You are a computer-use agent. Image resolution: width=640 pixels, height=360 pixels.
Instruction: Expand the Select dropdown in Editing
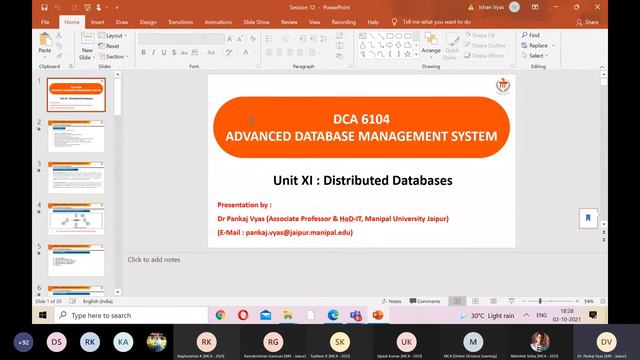click(535, 56)
